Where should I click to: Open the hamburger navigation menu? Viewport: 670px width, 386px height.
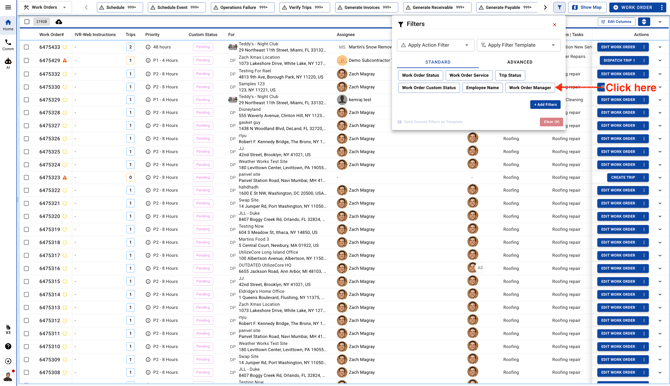tap(8, 7)
